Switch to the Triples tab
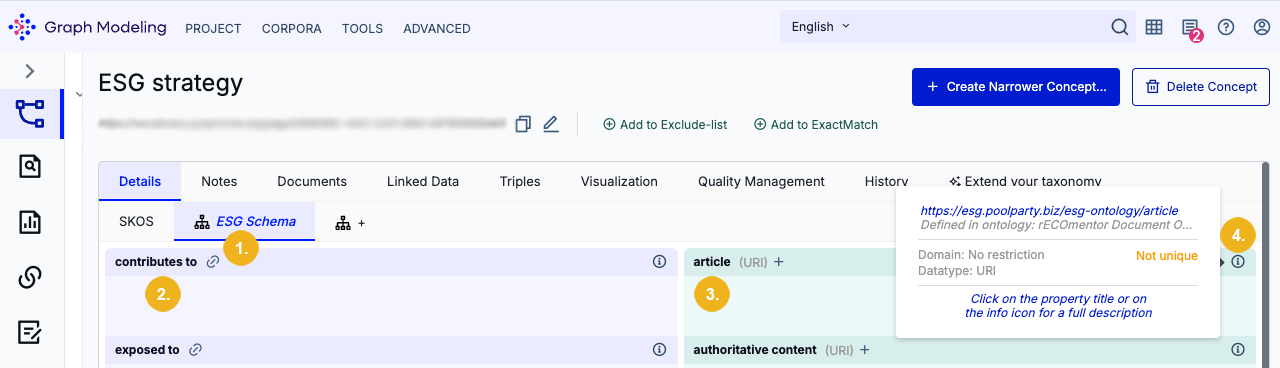 [x=520, y=181]
